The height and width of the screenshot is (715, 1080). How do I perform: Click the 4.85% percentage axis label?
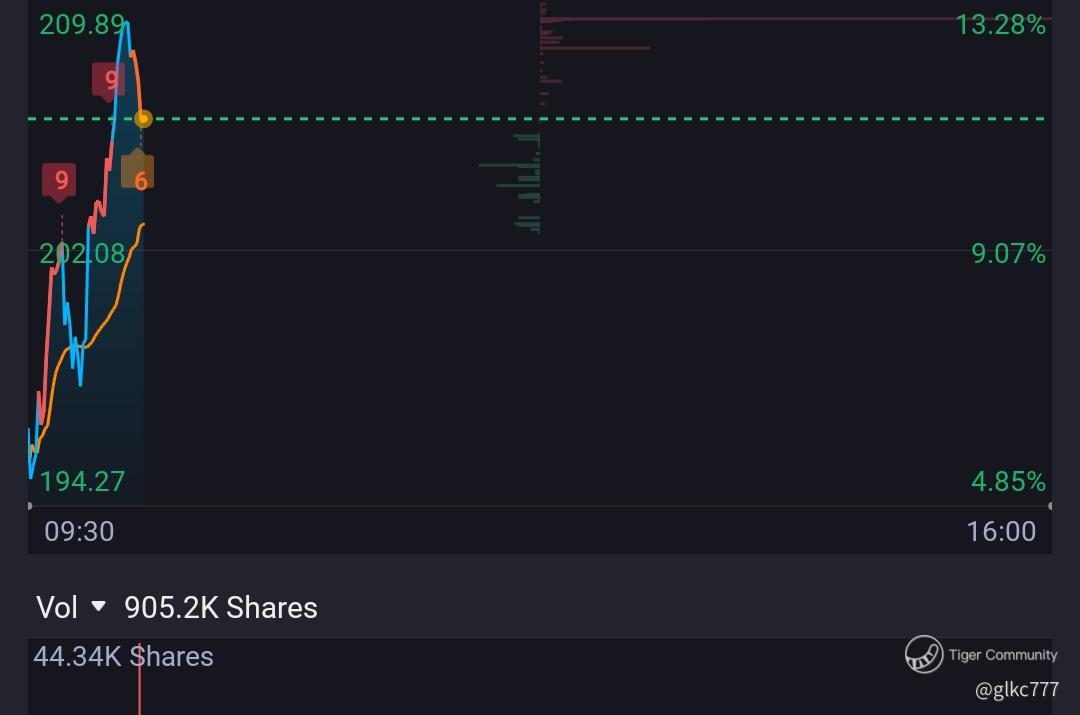coord(1008,481)
